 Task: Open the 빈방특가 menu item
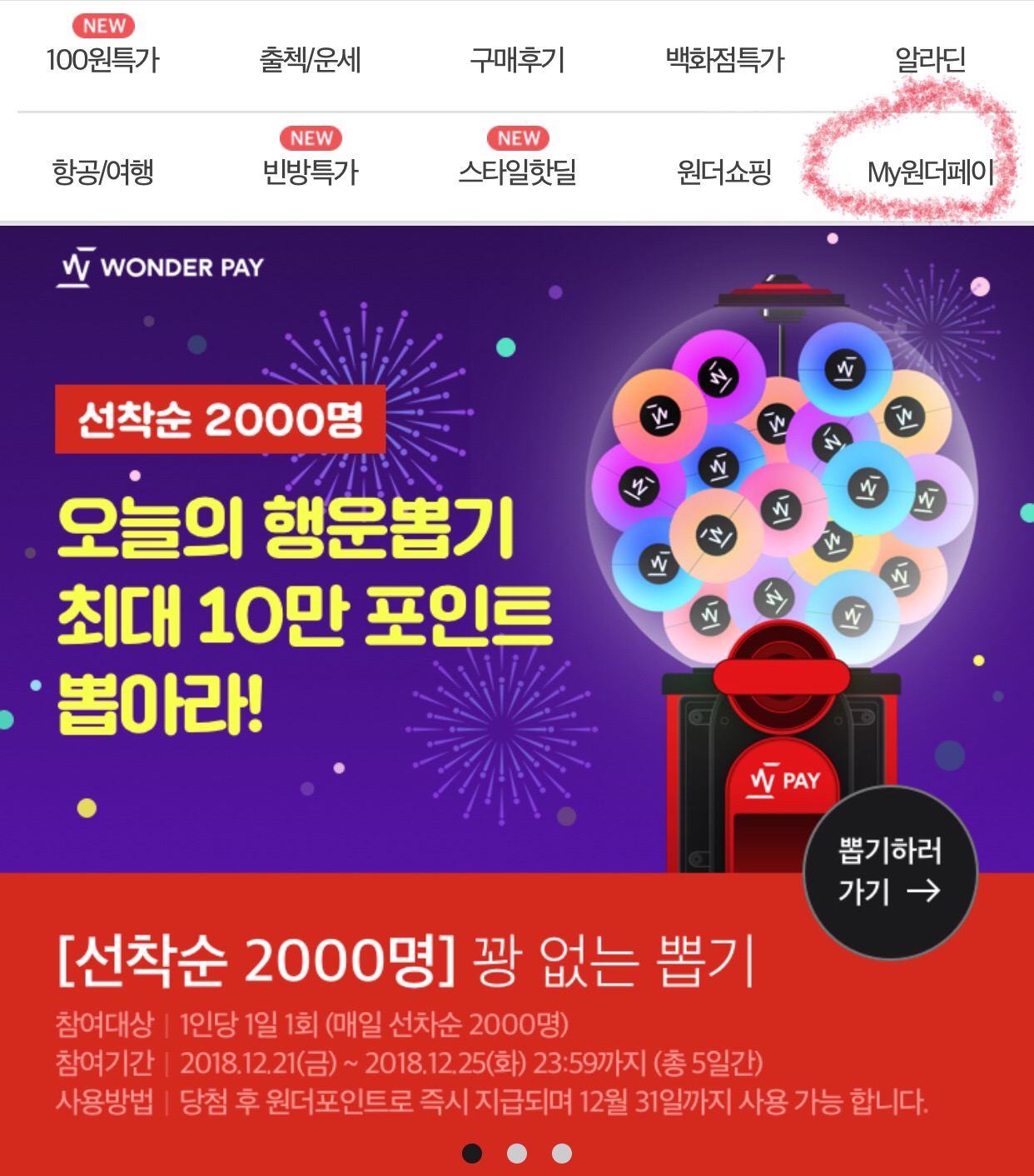[310, 172]
